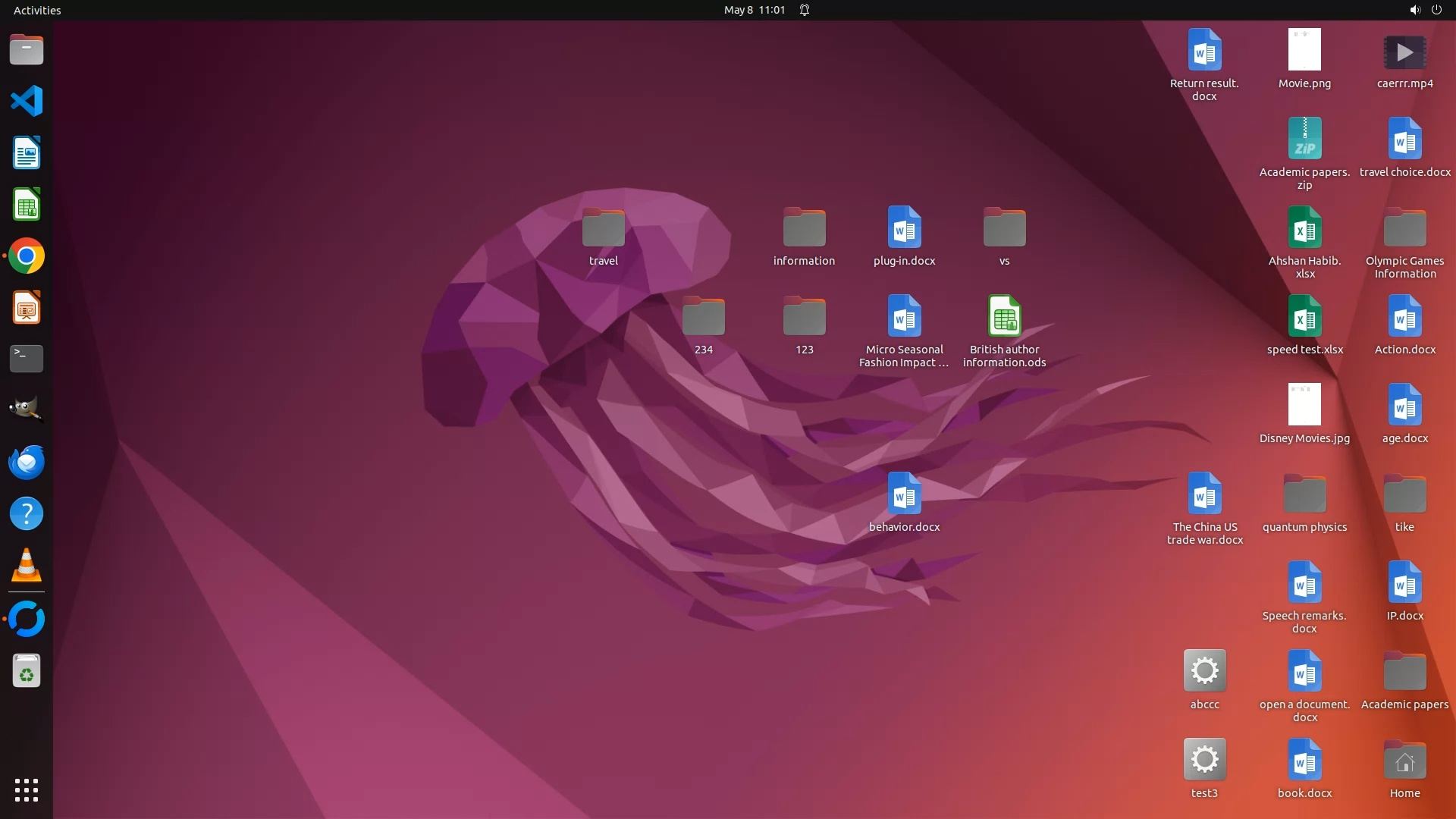Open Visual Studio Code from the dock
1456x819 pixels.
pos(27,101)
